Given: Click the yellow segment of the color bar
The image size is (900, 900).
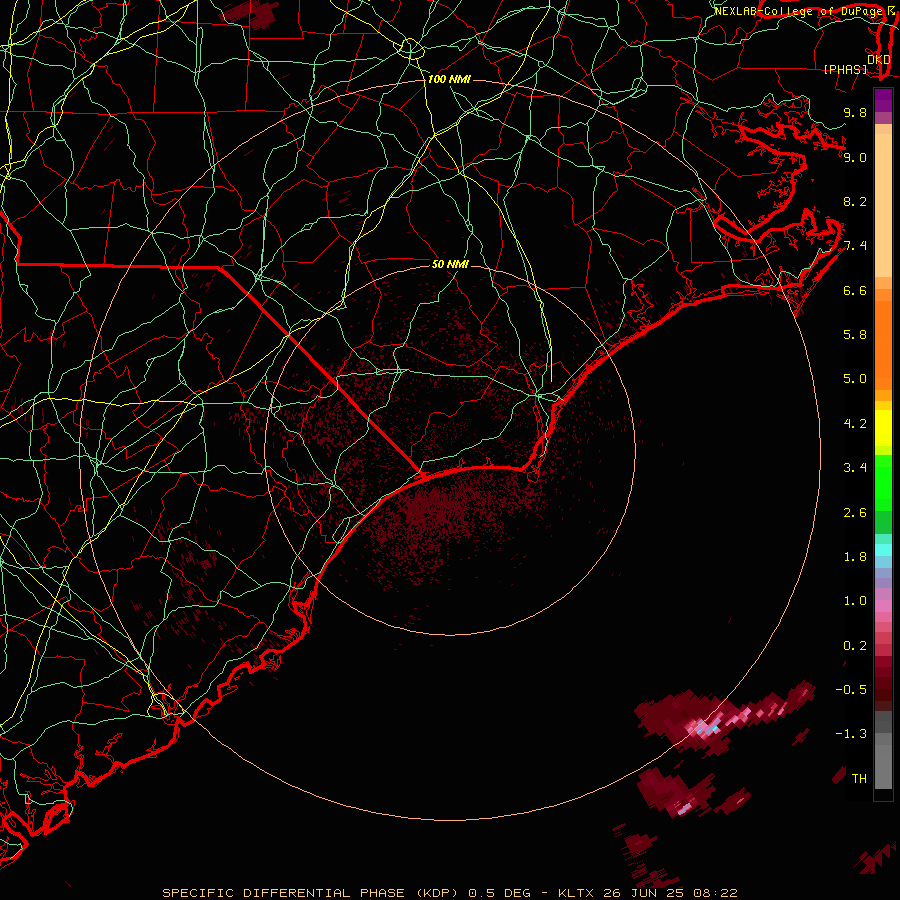Looking at the screenshot, I should (883, 428).
